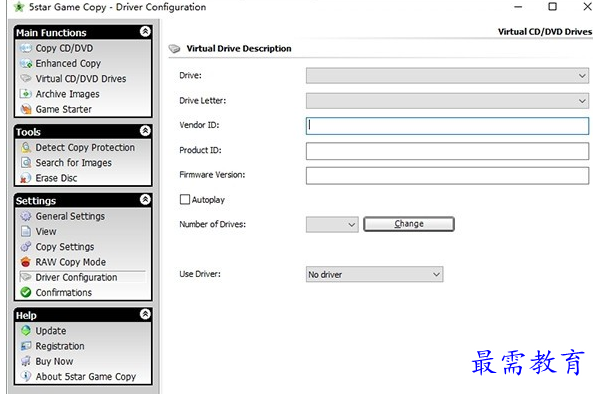The height and width of the screenshot is (394, 593).
Task: Click the Search for Images icon
Action: (26, 163)
